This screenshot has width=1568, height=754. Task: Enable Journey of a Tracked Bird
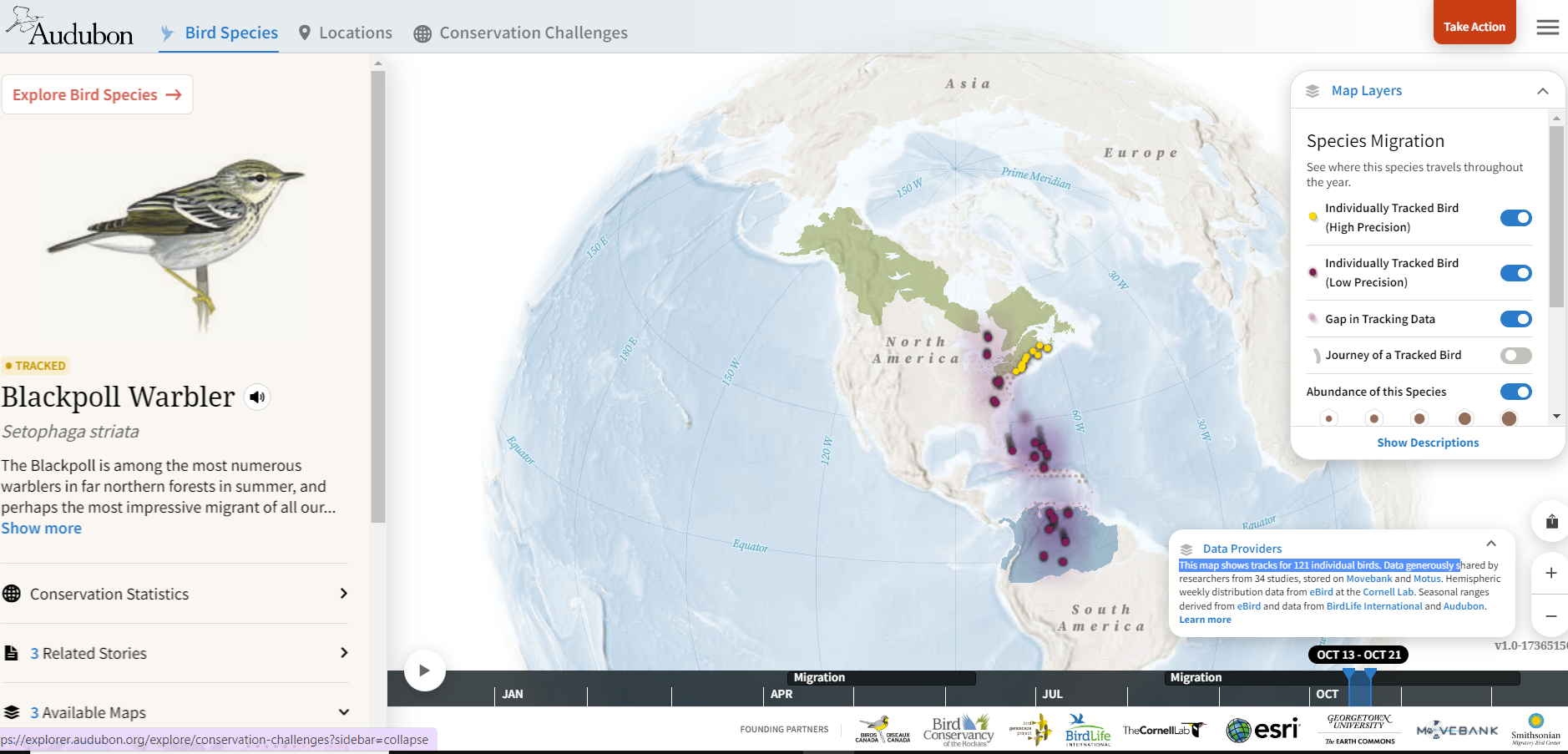tap(1515, 356)
